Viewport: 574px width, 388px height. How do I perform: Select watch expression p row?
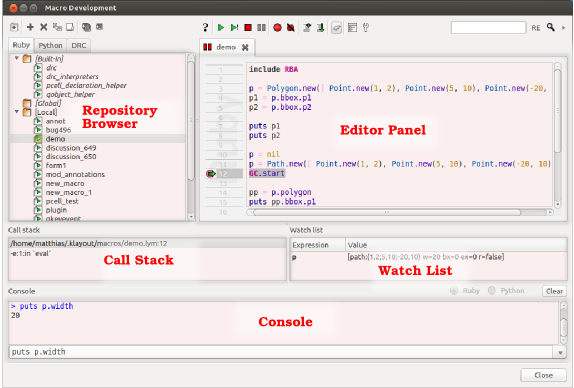tap(428, 257)
